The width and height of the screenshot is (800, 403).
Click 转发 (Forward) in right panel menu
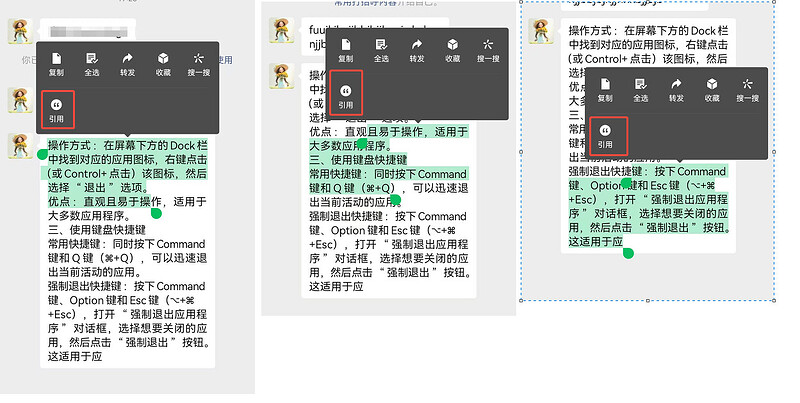tap(677, 89)
